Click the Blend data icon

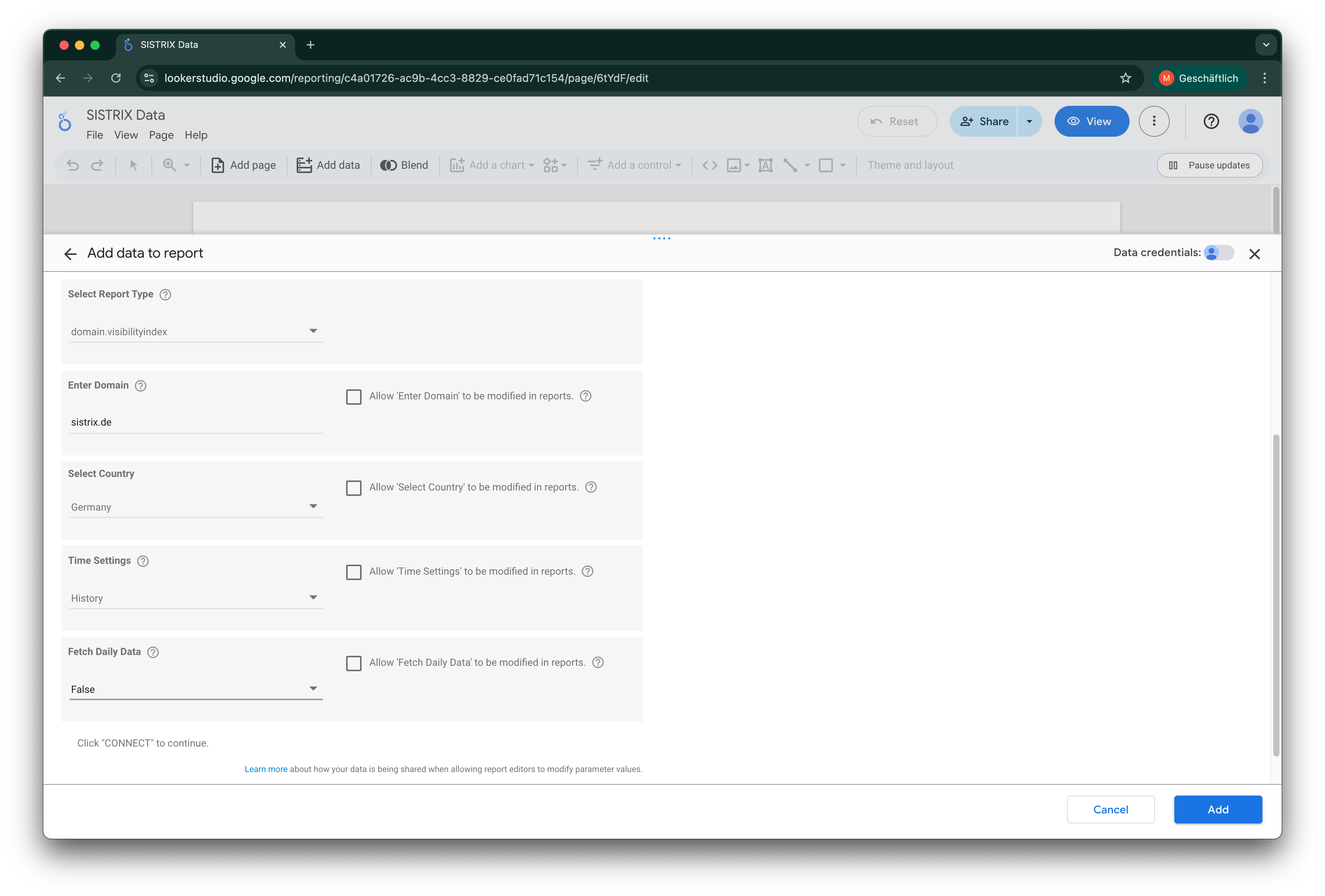[x=388, y=165]
